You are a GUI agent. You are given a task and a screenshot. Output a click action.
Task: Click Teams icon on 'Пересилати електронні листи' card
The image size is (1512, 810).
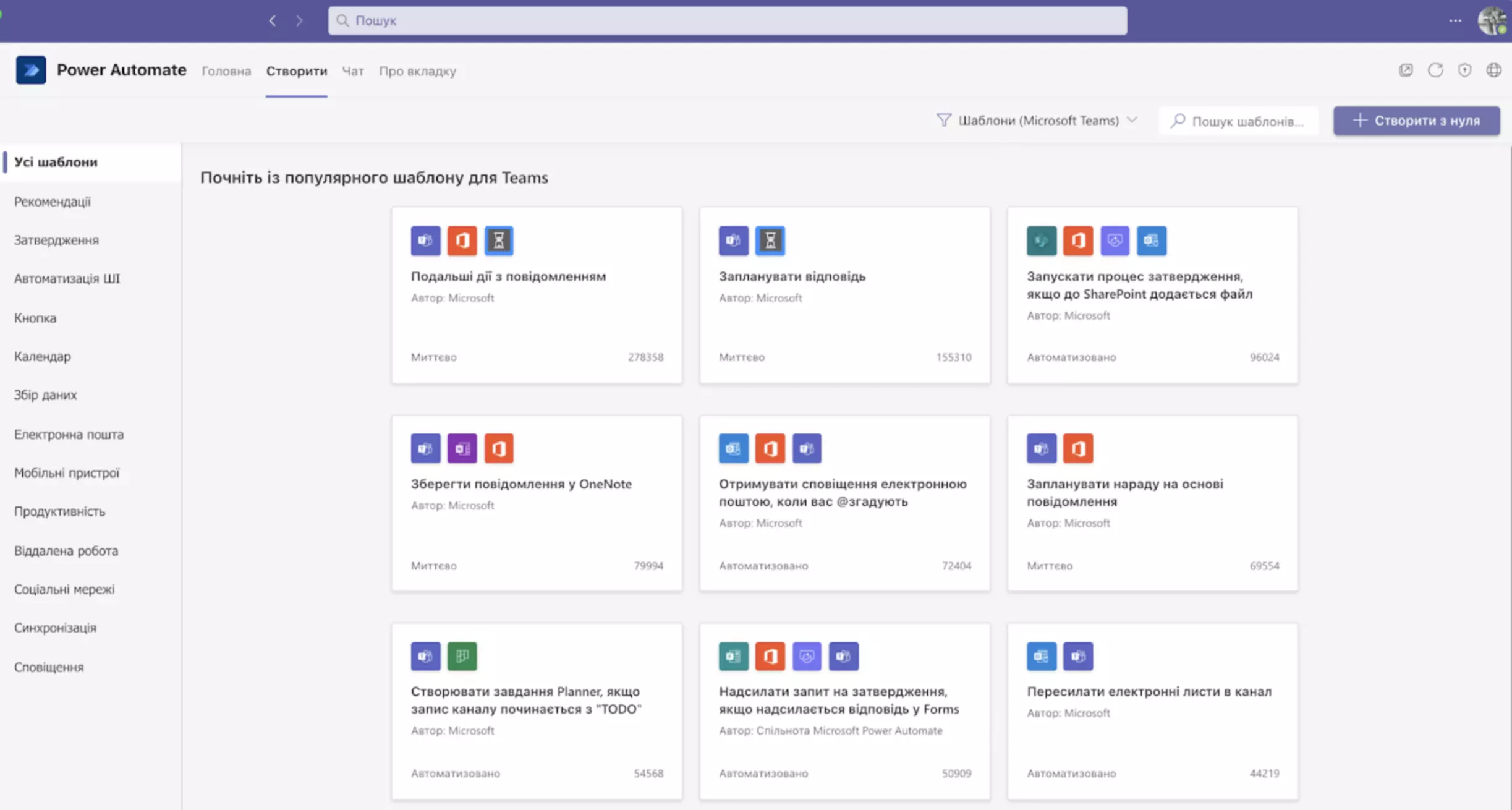click(x=1078, y=656)
